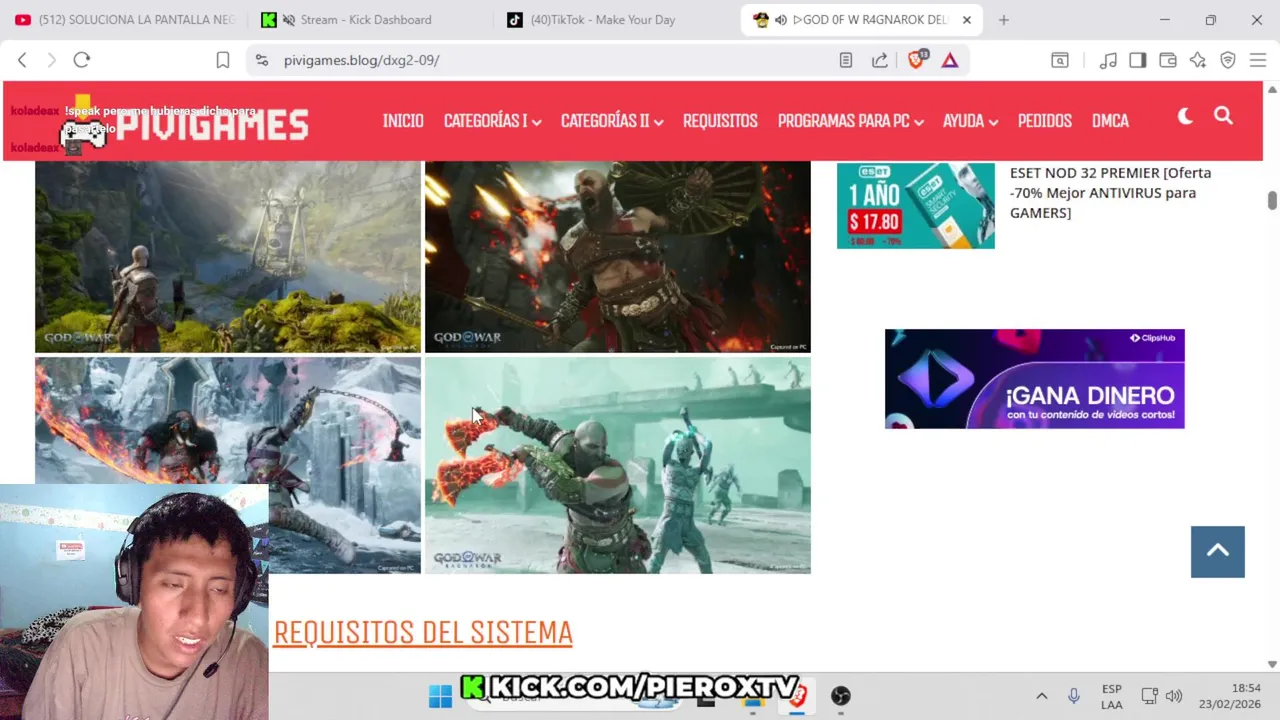Open the browser main menu
Screen dimensions: 1280x720
[x=1258, y=60]
